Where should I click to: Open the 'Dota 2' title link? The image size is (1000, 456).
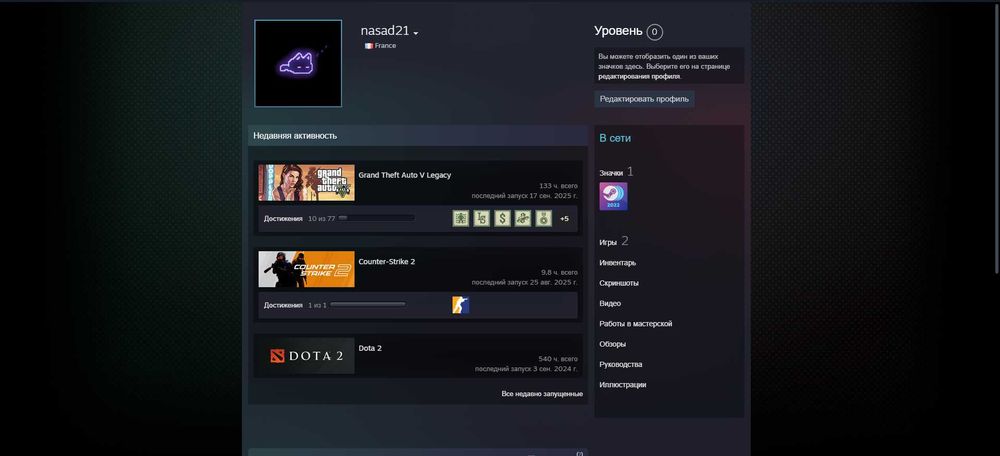pos(370,348)
